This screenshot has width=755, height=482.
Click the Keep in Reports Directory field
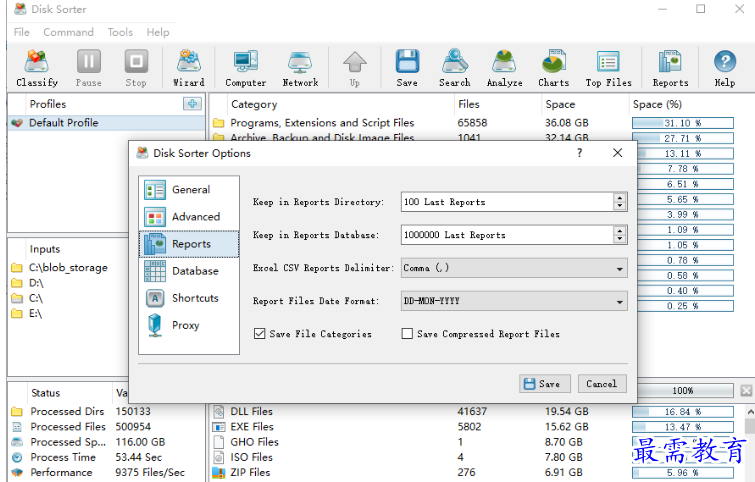(507, 202)
